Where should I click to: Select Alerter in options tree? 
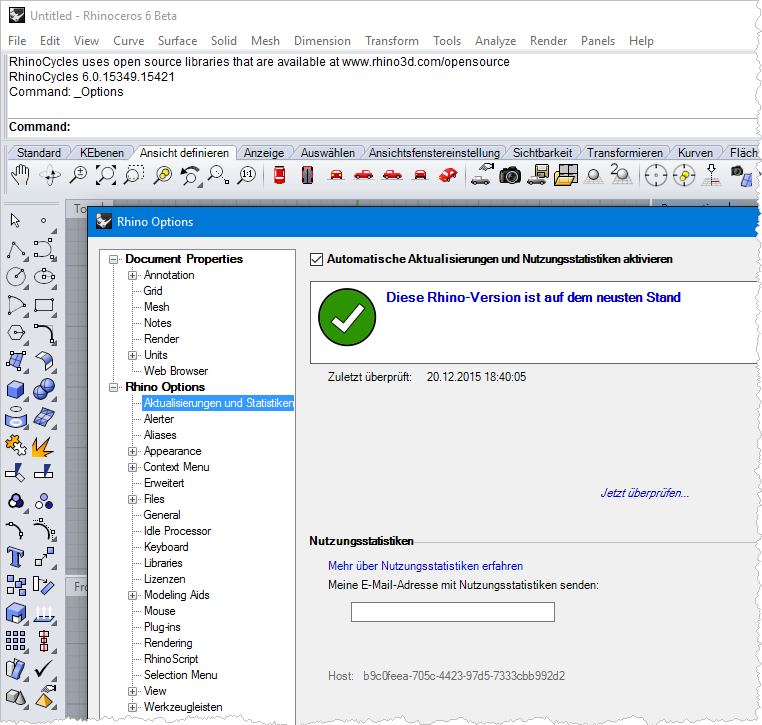pos(159,419)
